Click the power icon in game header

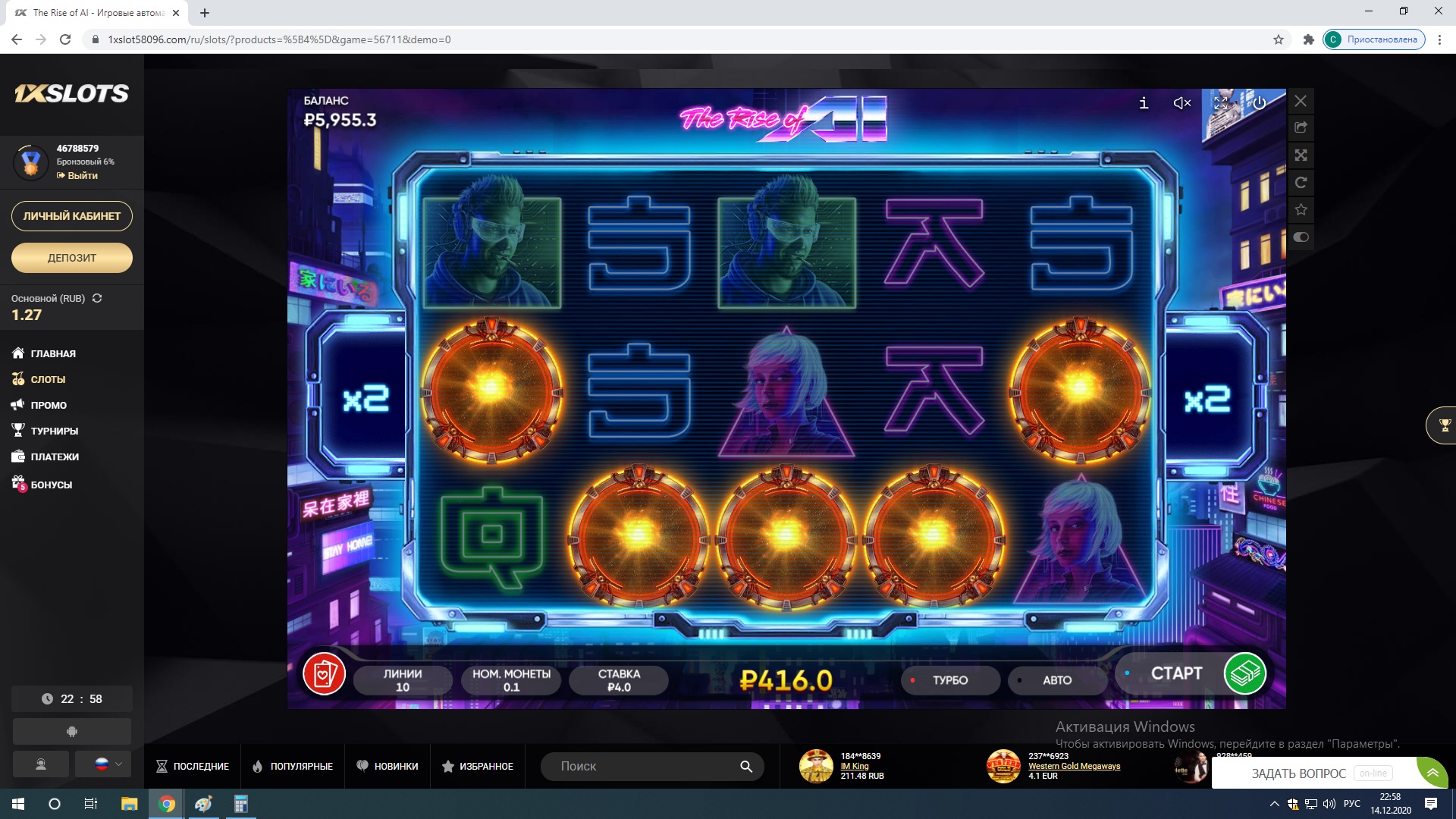coord(1259,103)
